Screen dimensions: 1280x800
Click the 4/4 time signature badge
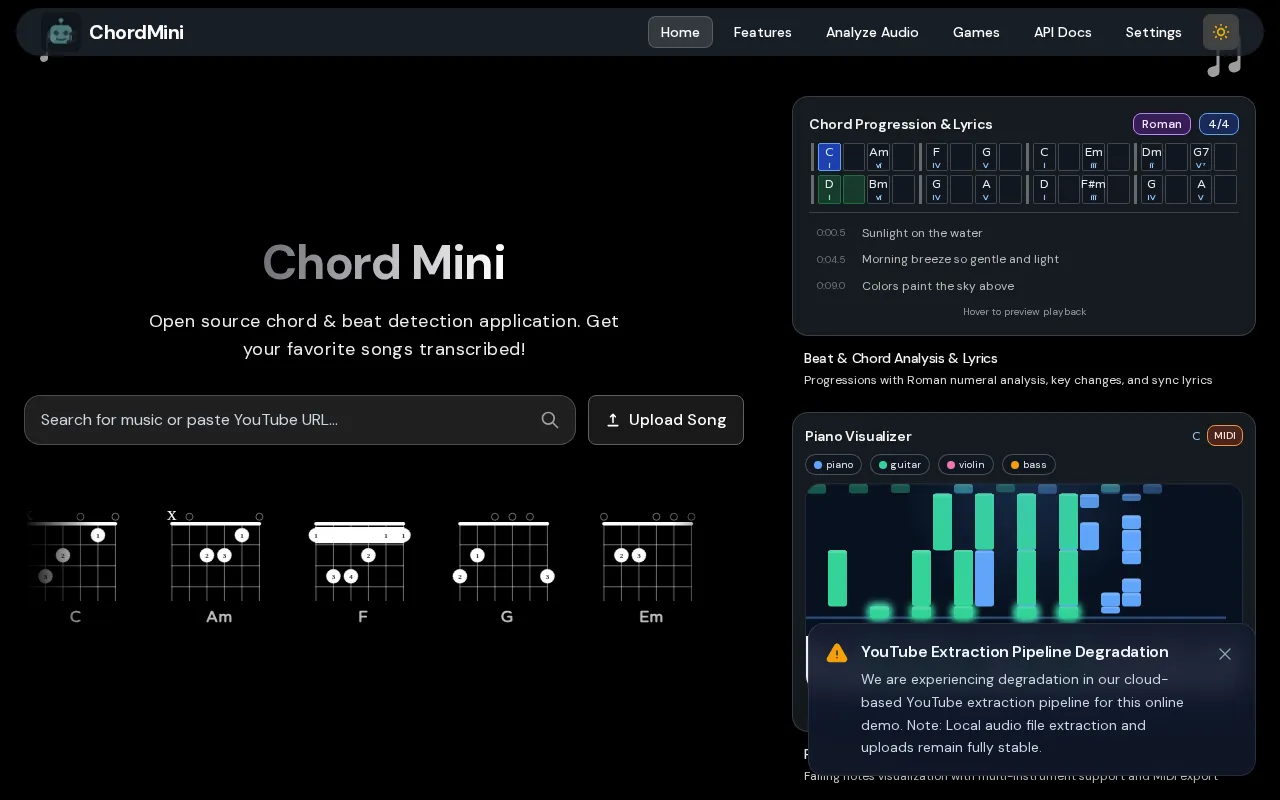[x=1219, y=124]
